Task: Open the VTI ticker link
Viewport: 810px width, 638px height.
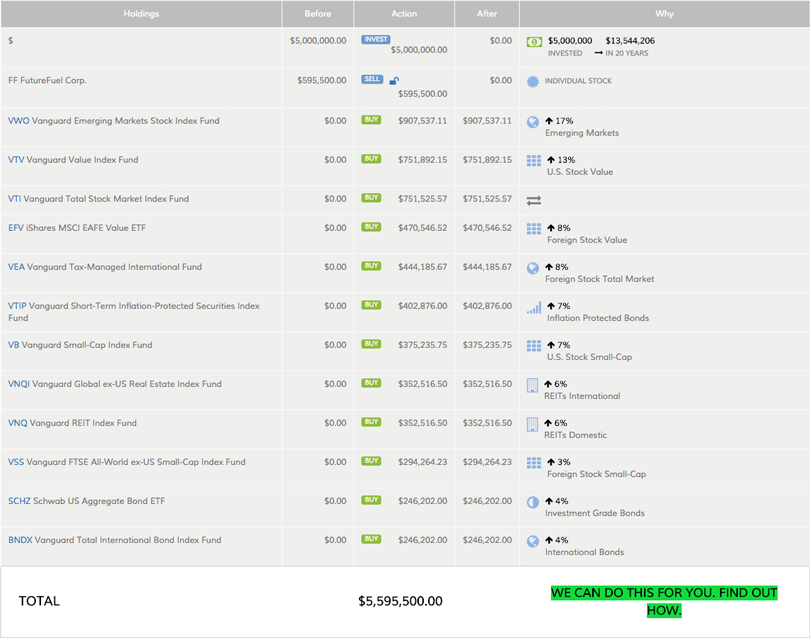Action: pyautogui.click(x=14, y=199)
